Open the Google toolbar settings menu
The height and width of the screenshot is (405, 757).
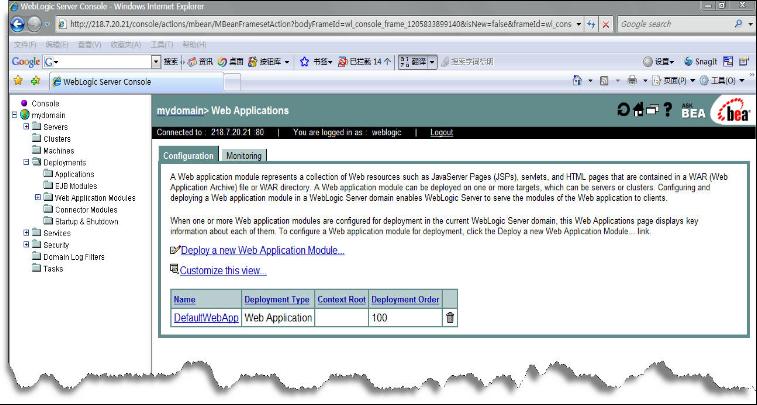659,62
